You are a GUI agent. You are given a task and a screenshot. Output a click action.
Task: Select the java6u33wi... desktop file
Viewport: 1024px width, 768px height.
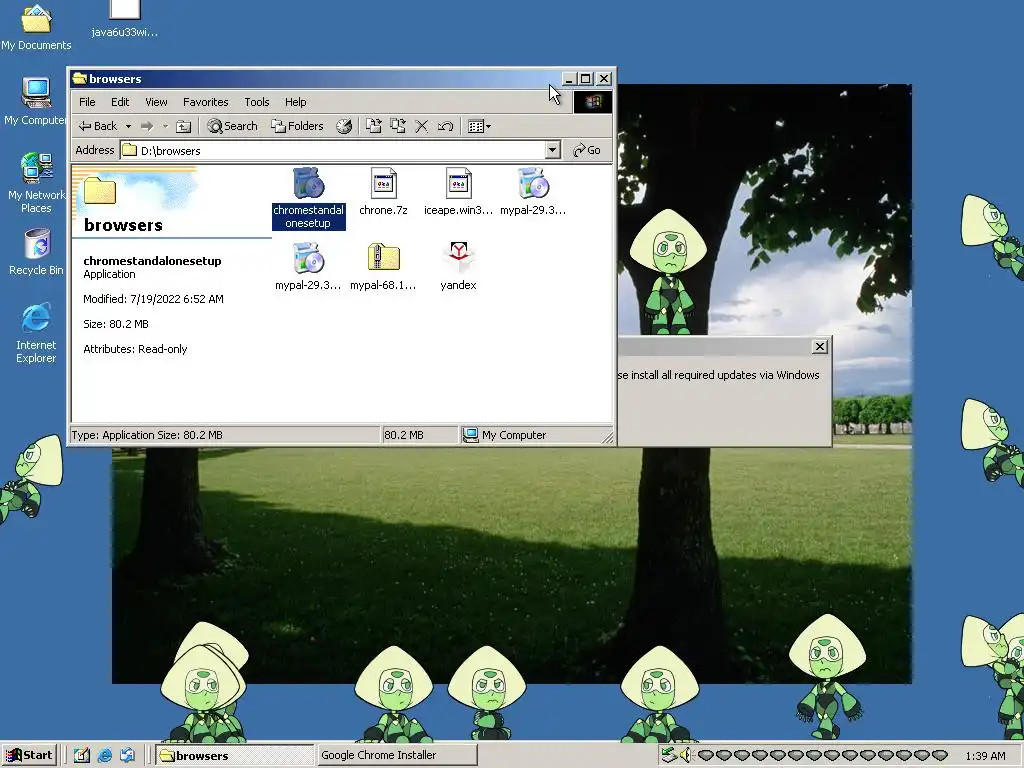point(125,20)
